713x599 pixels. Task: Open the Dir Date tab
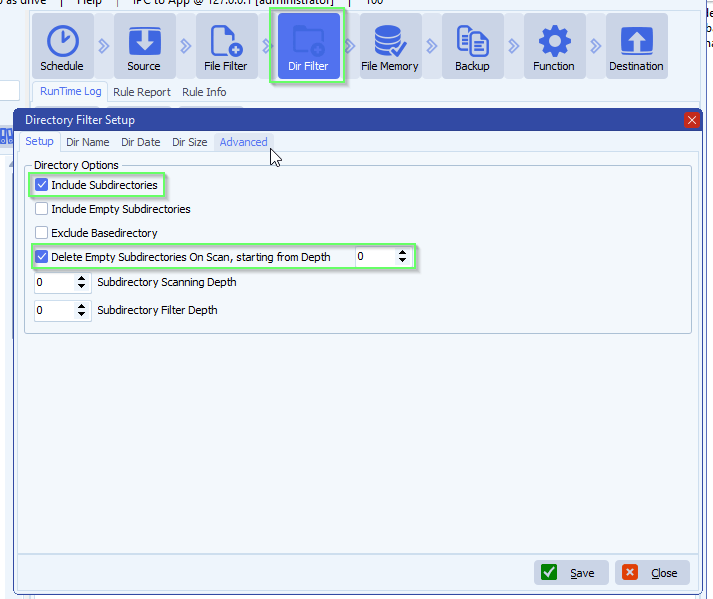[141, 142]
